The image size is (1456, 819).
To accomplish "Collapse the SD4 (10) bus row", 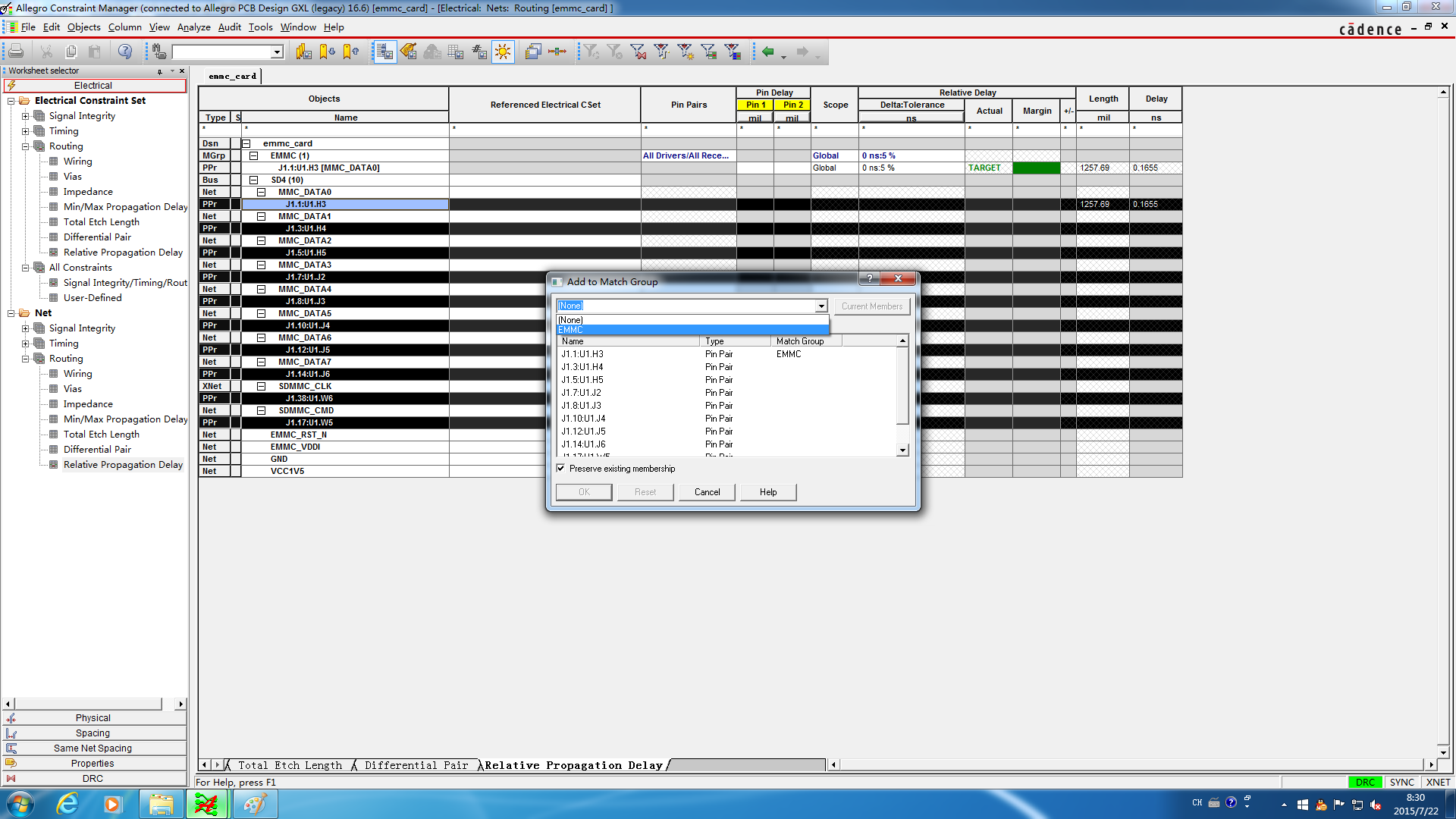I will [x=254, y=180].
